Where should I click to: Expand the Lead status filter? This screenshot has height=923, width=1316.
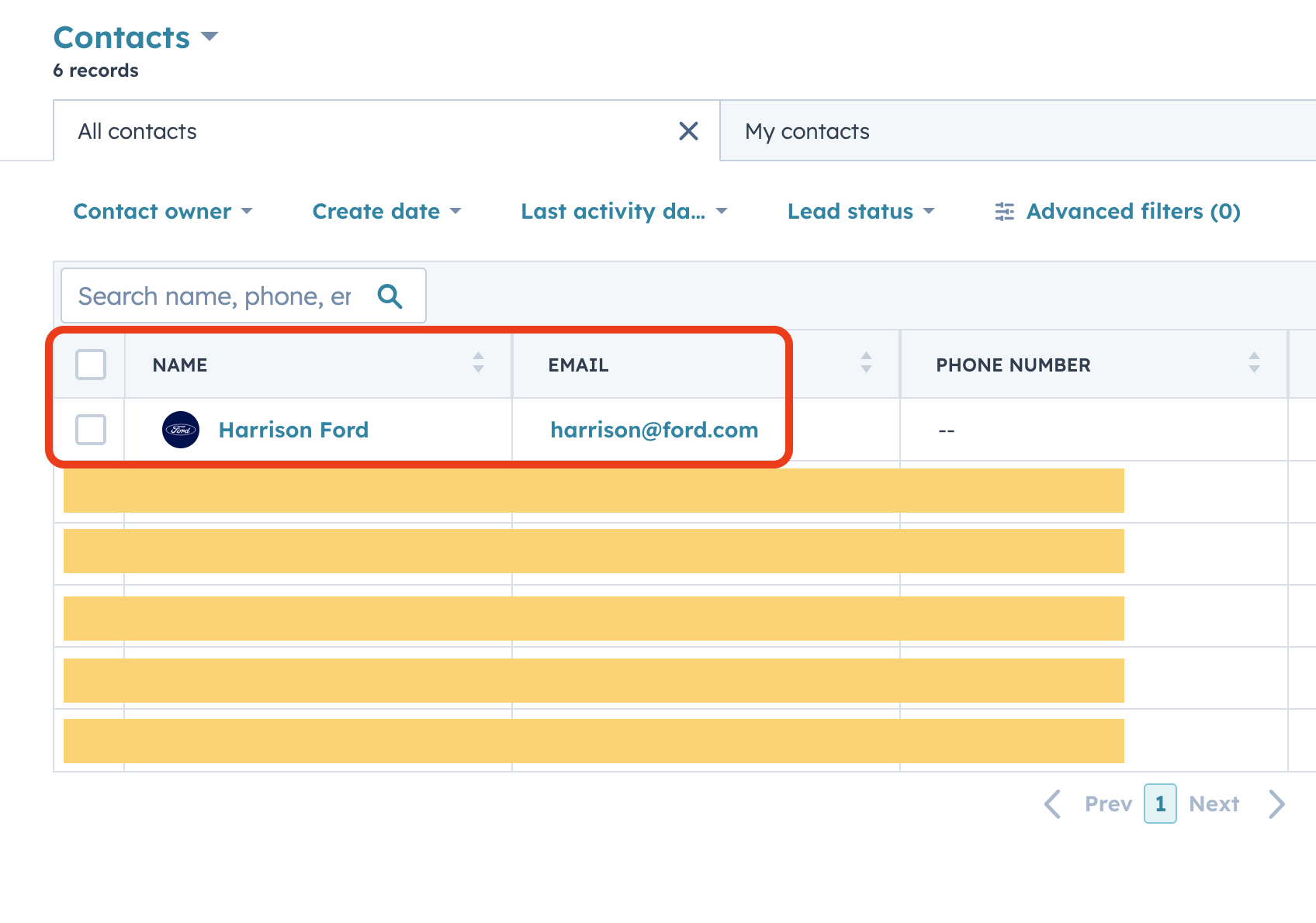861,212
